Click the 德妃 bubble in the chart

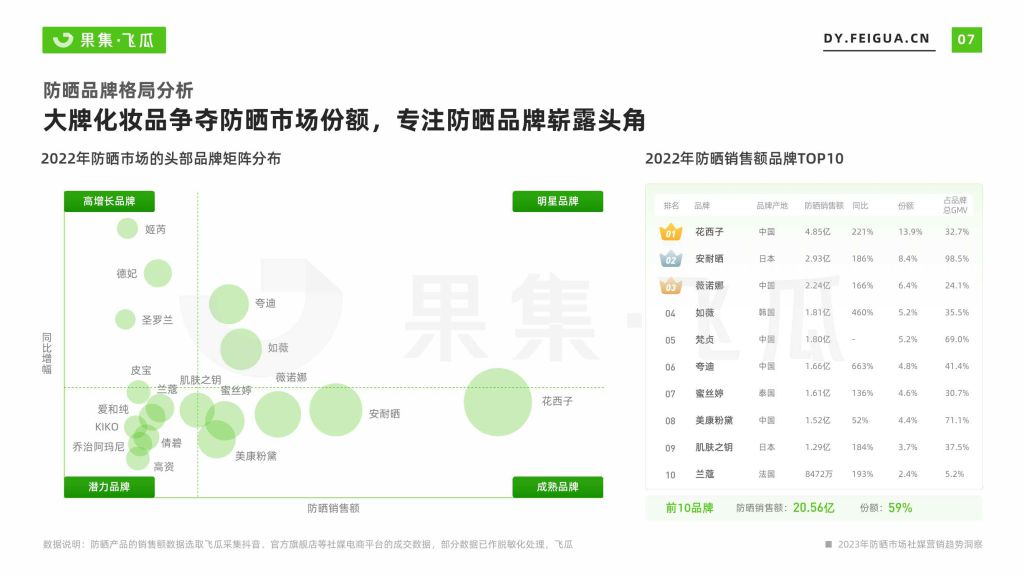point(157,273)
